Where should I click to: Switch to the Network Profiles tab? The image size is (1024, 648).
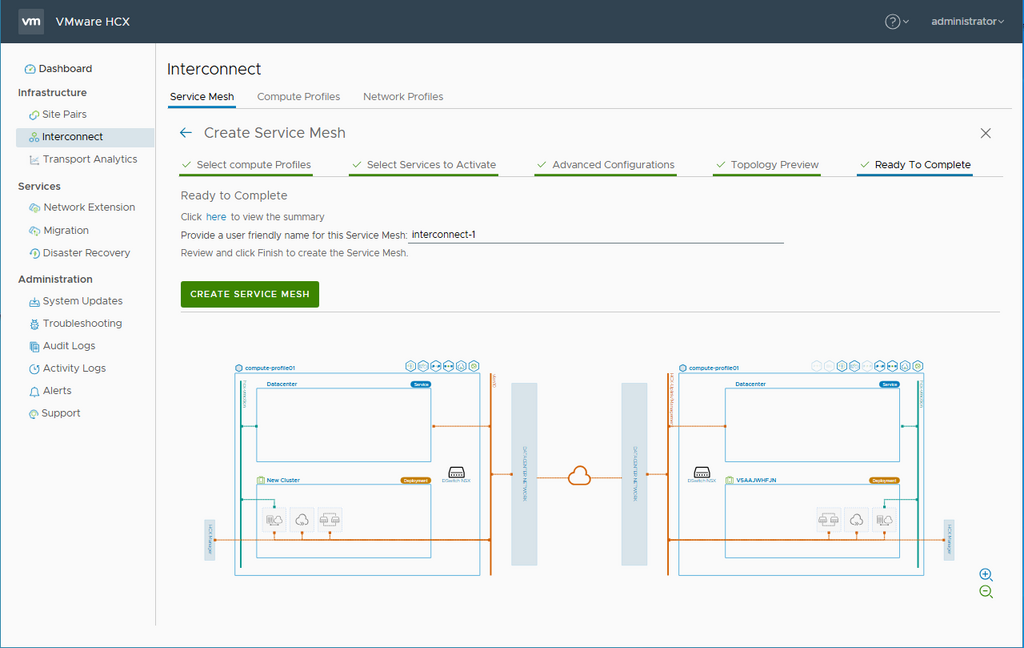tap(403, 97)
